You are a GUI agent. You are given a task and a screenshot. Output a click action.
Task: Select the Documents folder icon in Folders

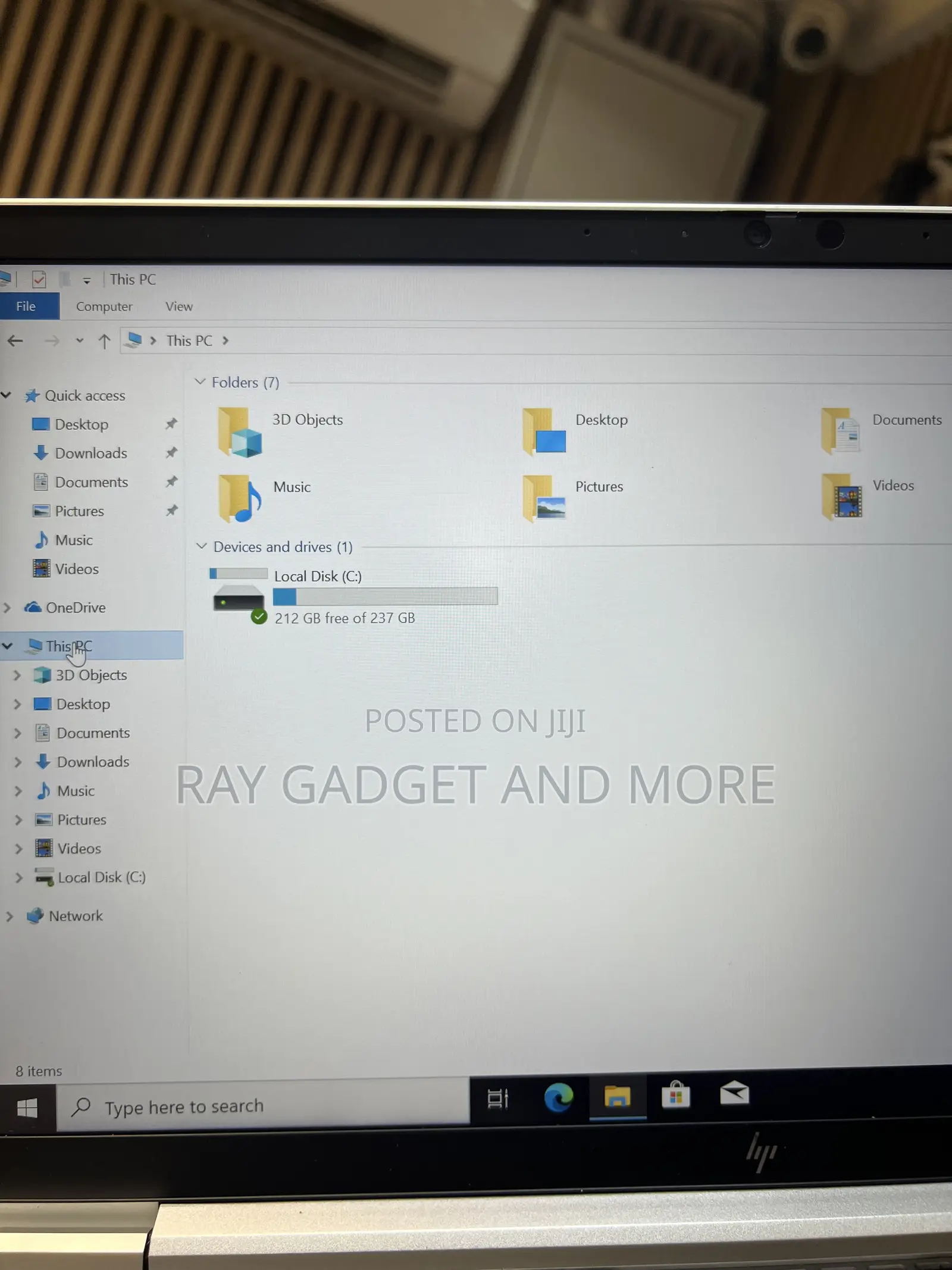coord(840,431)
